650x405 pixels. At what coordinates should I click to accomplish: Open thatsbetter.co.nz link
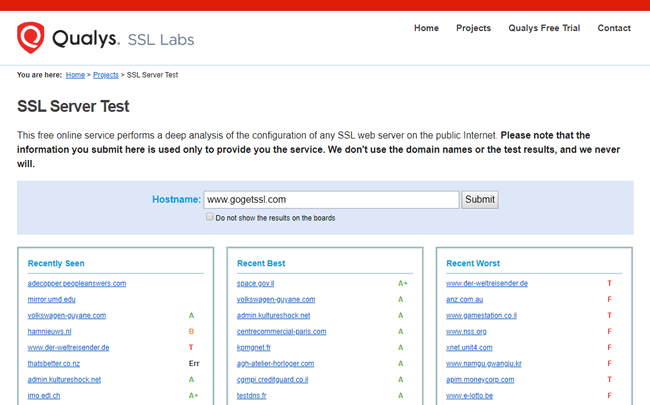(54, 364)
